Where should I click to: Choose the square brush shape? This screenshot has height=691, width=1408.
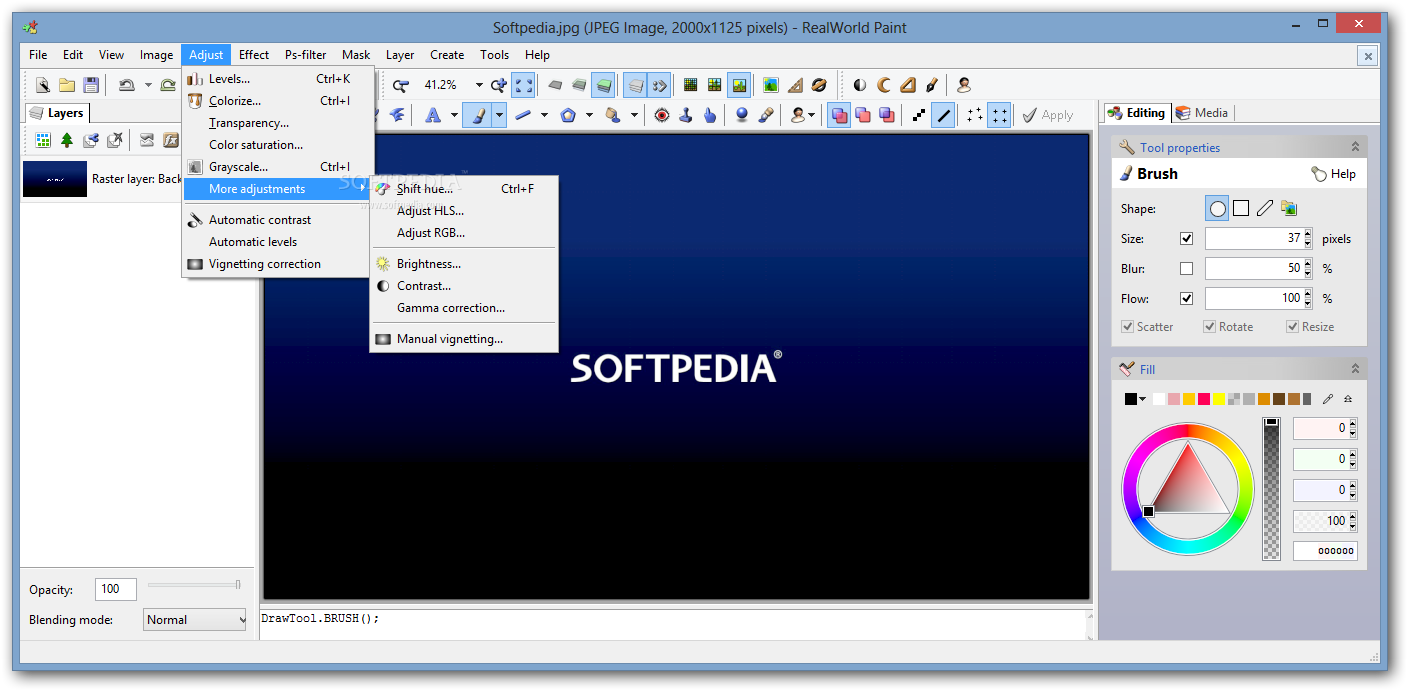[x=1241, y=209]
